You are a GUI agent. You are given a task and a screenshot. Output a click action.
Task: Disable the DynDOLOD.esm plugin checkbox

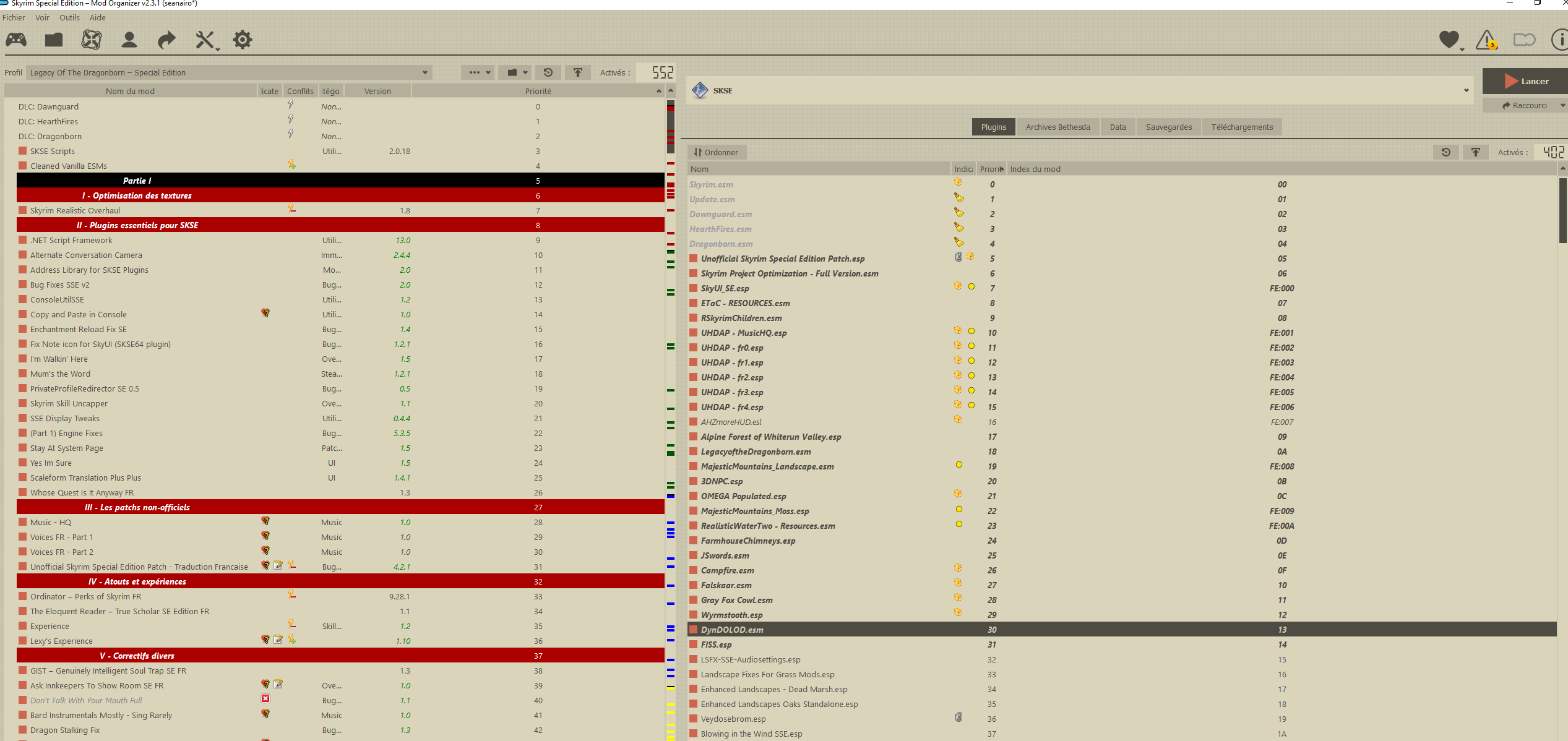coord(694,630)
